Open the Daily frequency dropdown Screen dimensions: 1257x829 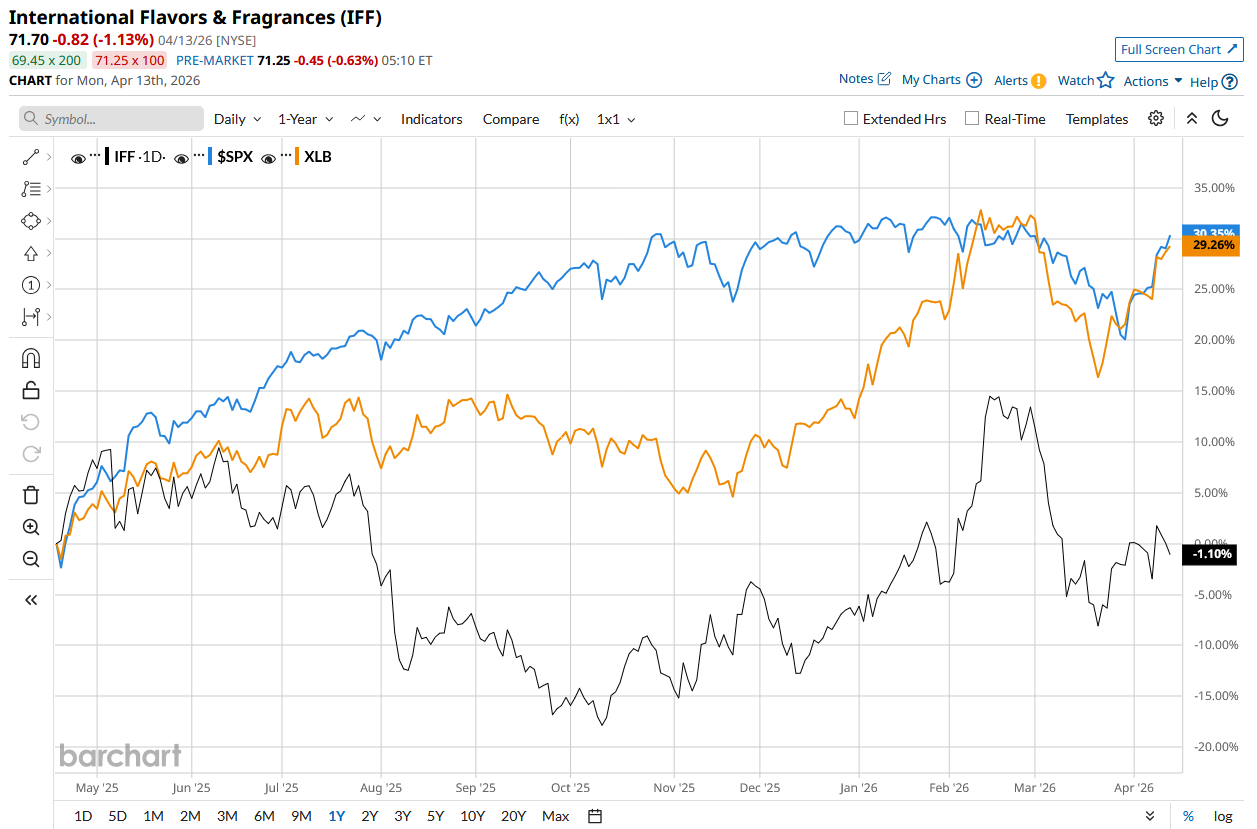pyautogui.click(x=237, y=119)
